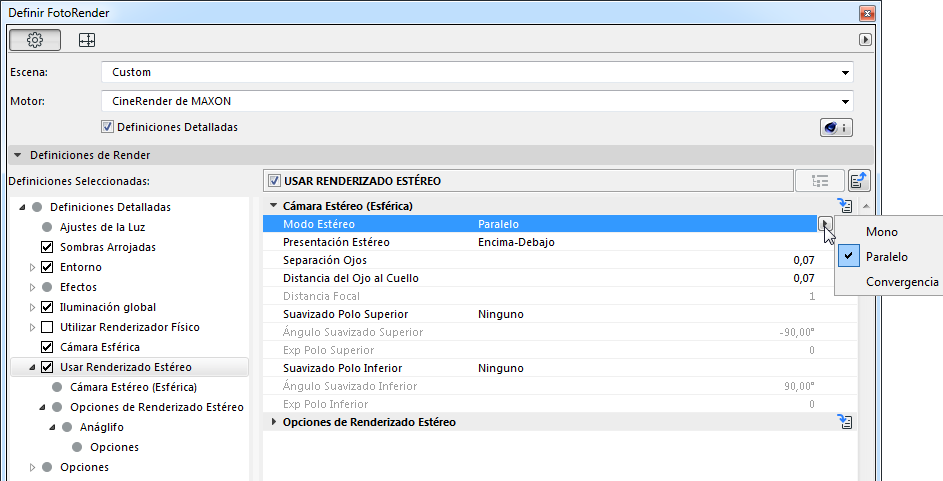Viewport: 943px width, 481px height.
Task: Collapse Definiciones Detalladas tree node
Action: tap(22, 207)
